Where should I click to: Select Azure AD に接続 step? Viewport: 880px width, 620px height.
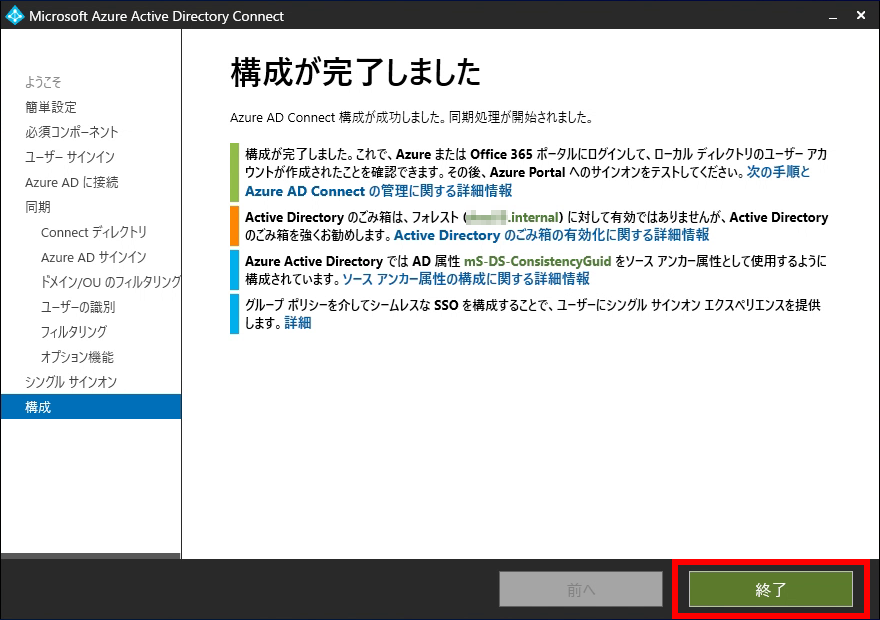(x=71, y=182)
